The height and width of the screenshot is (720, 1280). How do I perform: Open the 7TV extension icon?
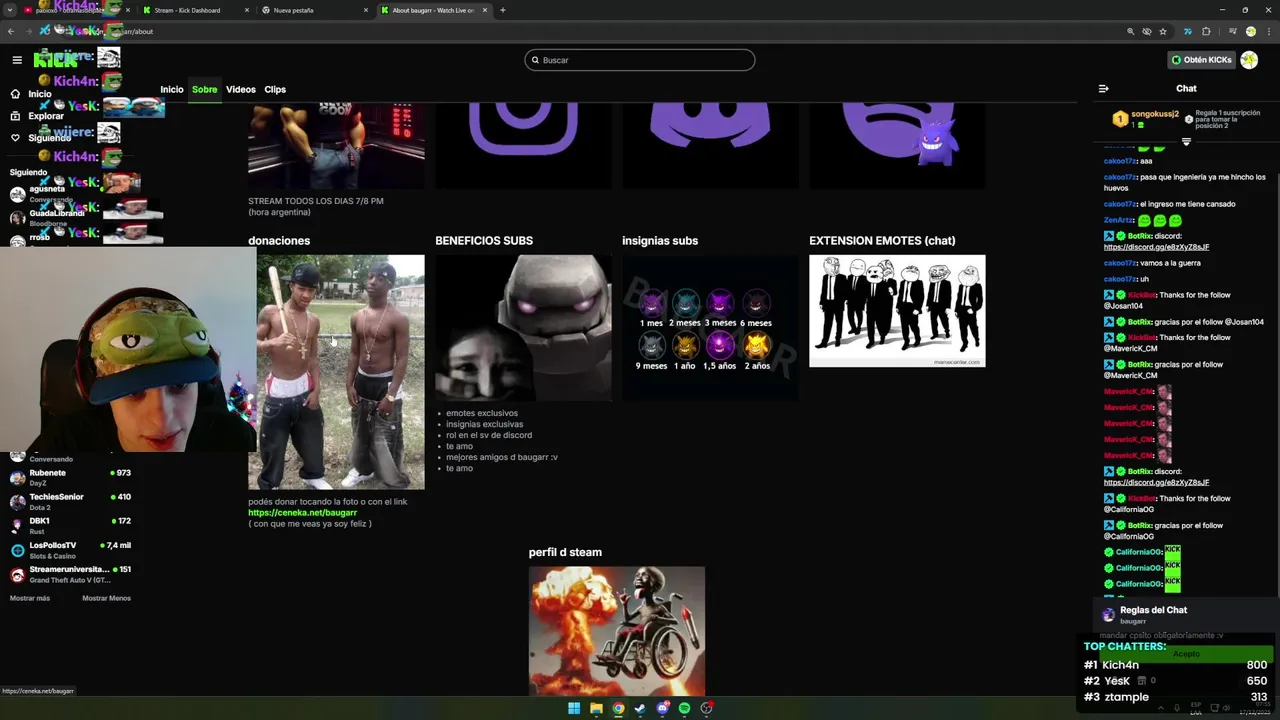click(x=1188, y=31)
